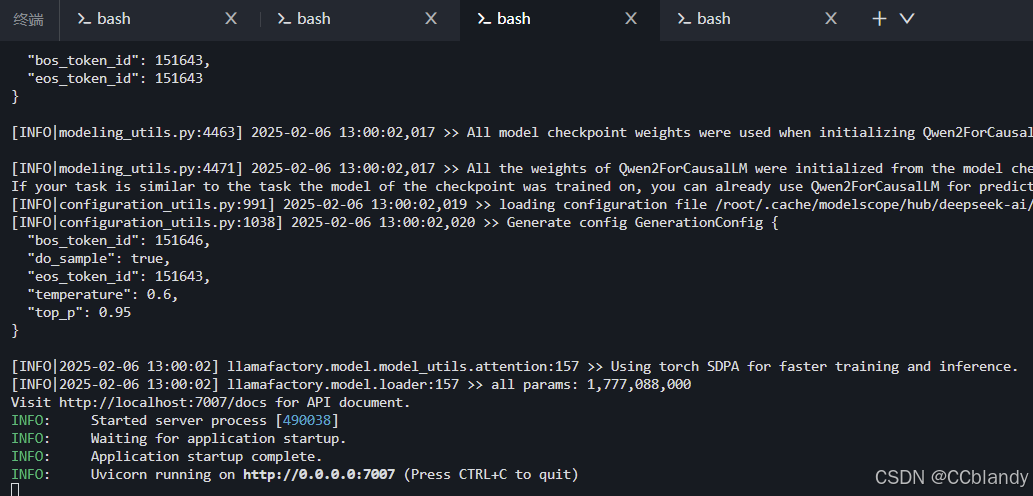The width and height of the screenshot is (1033, 496).
Task: Click the llamafactory.model.model_utils.attention:157 text
Action: pos(403,366)
